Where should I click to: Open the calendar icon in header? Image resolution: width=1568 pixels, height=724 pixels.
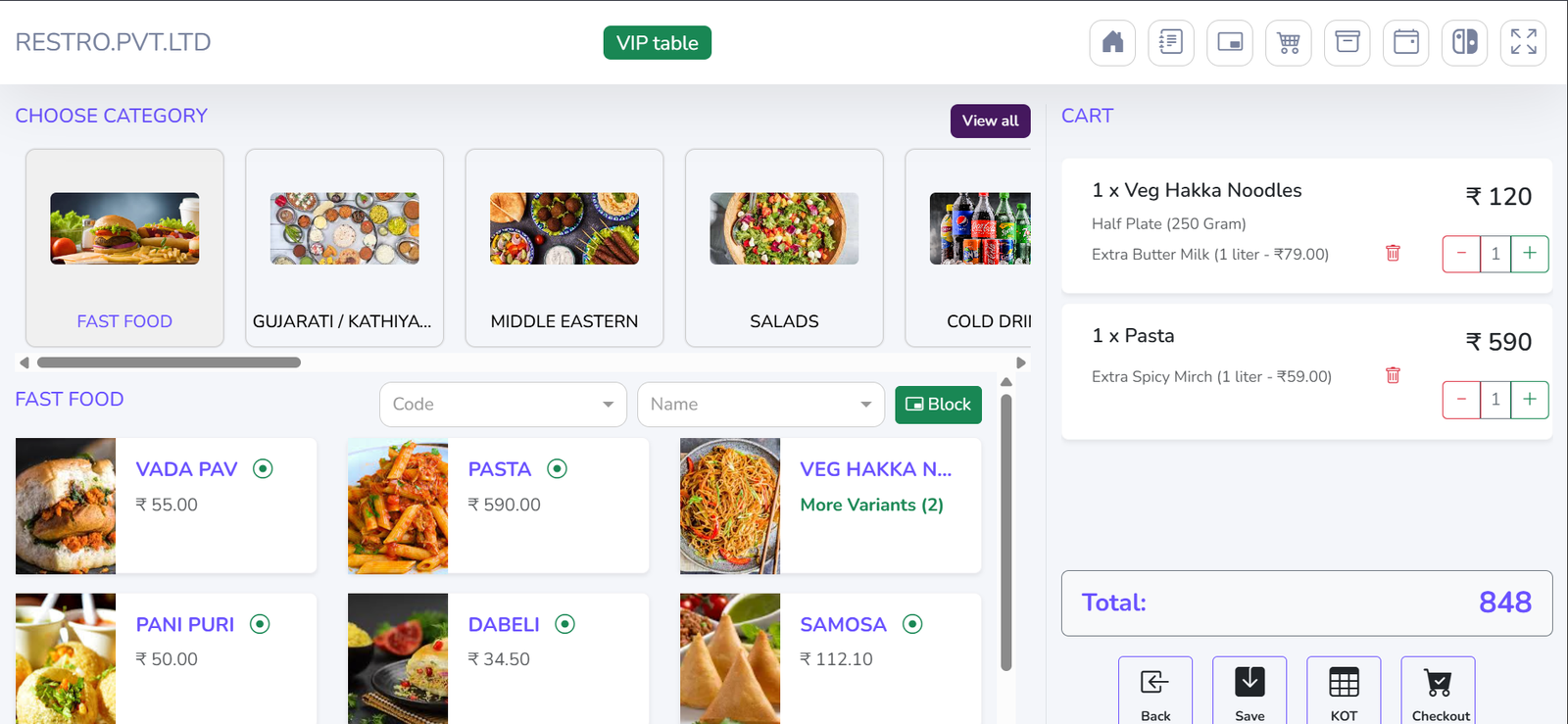click(1406, 43)
